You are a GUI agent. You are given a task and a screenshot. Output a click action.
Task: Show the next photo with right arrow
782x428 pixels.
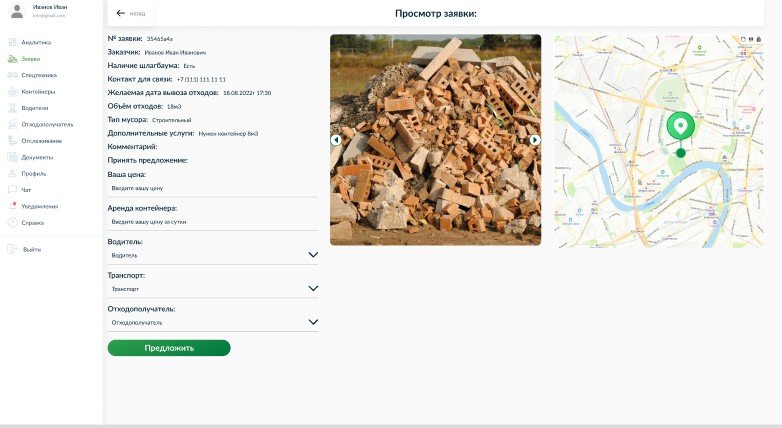535,140
